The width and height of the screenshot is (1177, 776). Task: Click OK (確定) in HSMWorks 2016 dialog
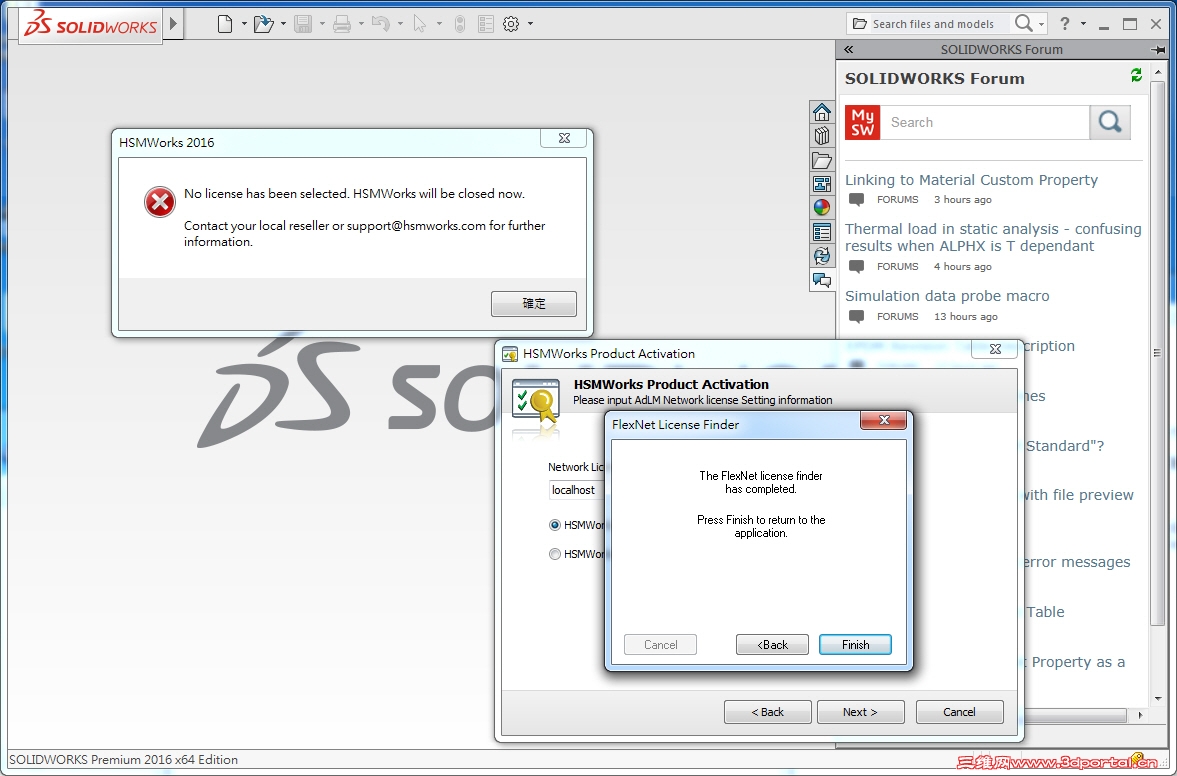(x=534, y=304)
